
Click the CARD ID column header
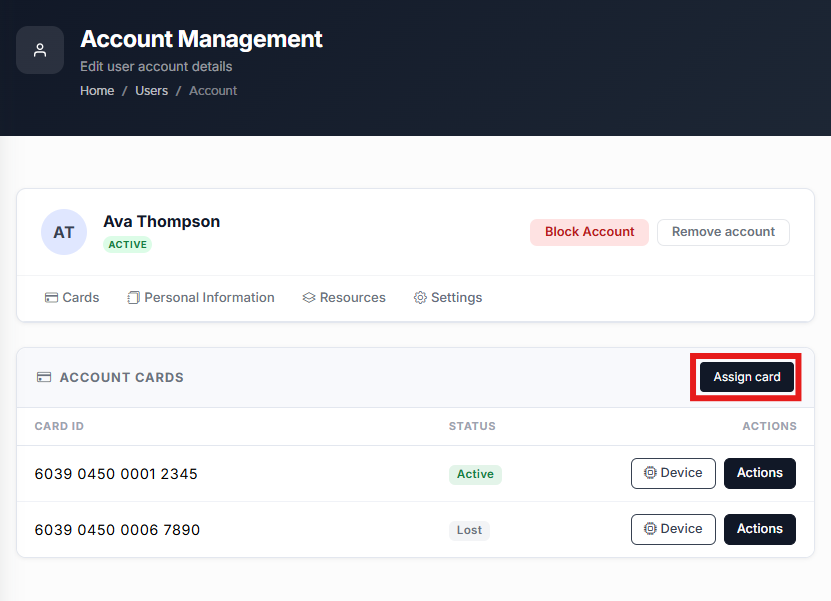click(x=59, y=426)
